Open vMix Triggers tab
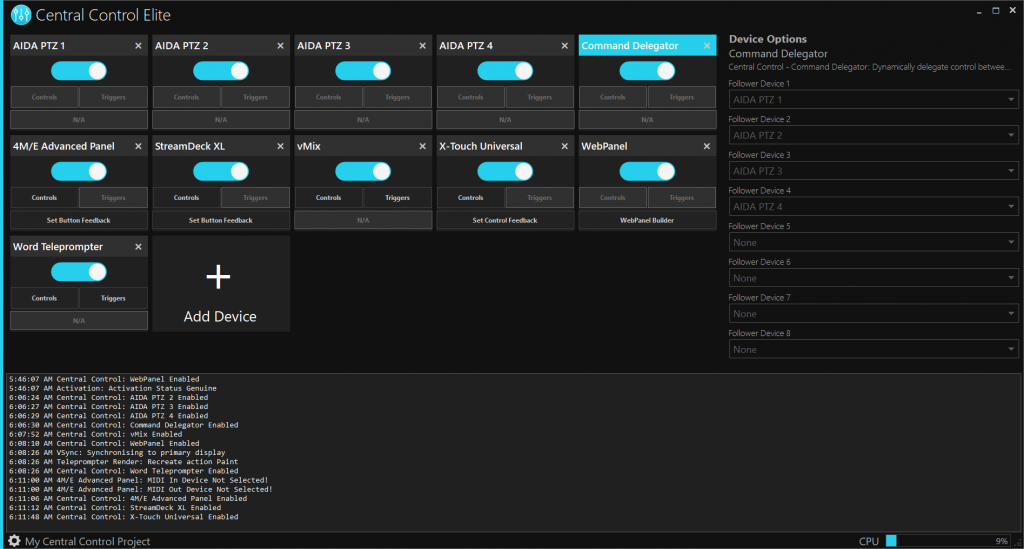 pyautogui.click(x=397, y=197)
